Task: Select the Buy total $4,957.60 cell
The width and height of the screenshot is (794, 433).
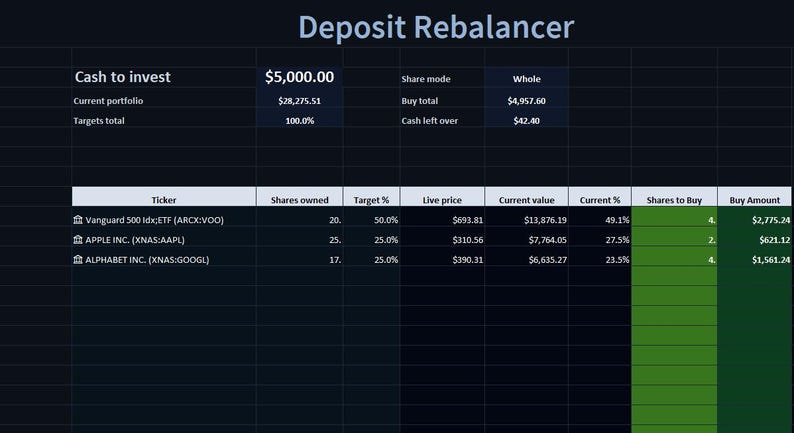Action: click(527, 101)
